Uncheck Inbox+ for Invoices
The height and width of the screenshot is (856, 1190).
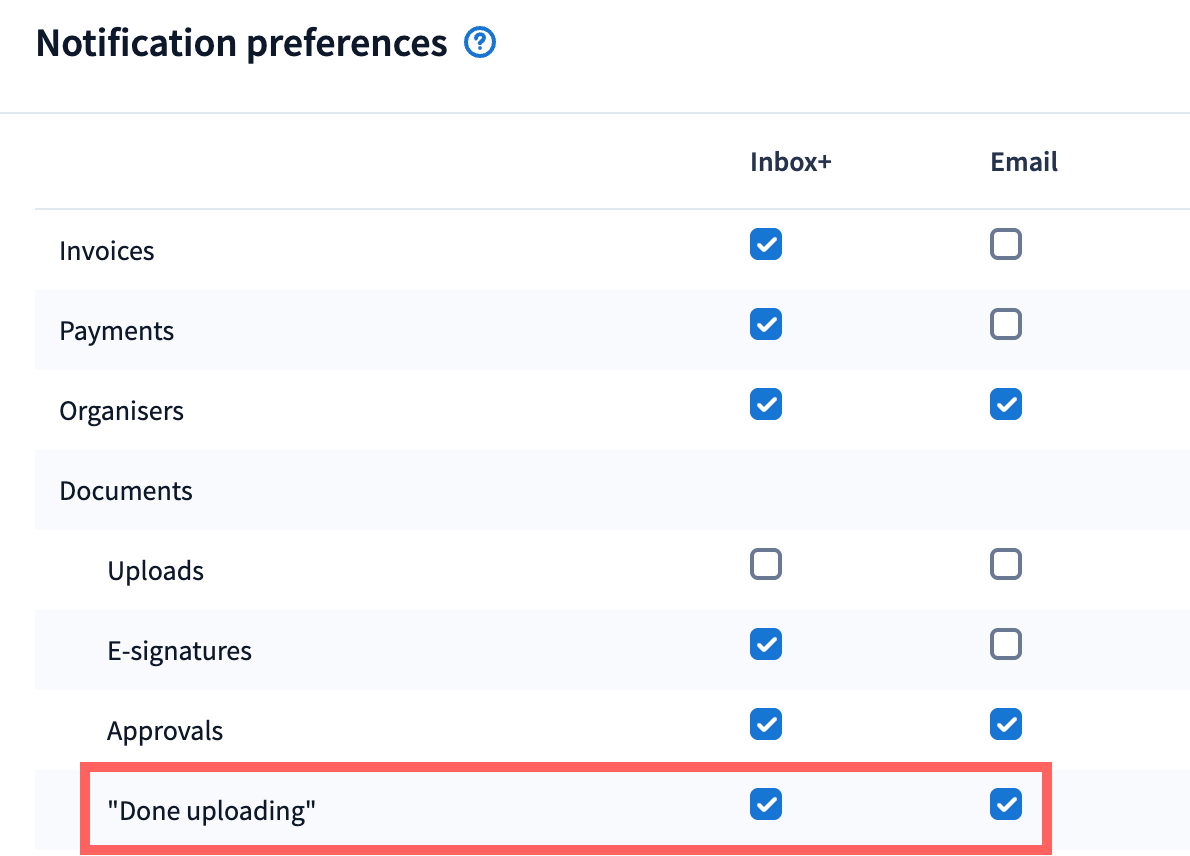click(766, 245)
